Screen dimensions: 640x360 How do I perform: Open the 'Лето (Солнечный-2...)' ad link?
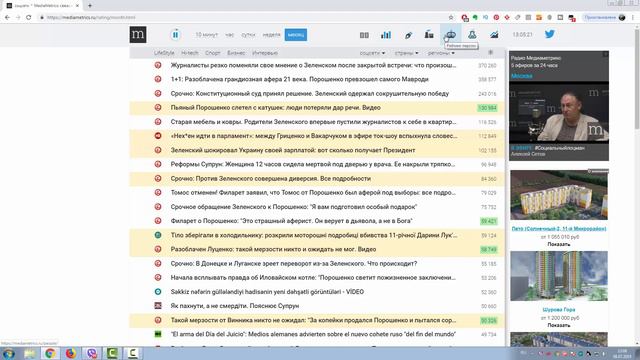[559, 229]
